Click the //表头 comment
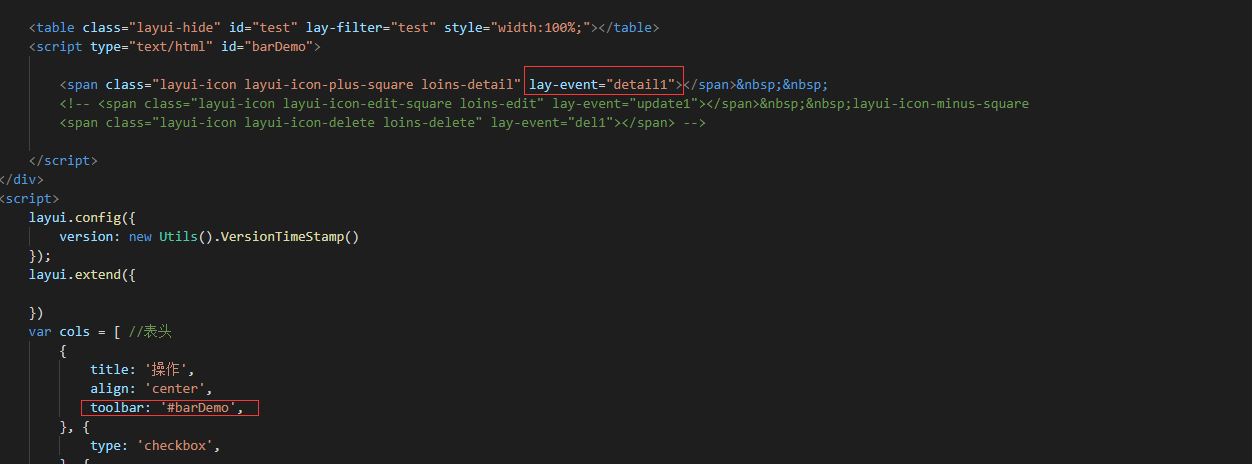Viewport: 1252px width, 464px height. (x=150, y=331)
